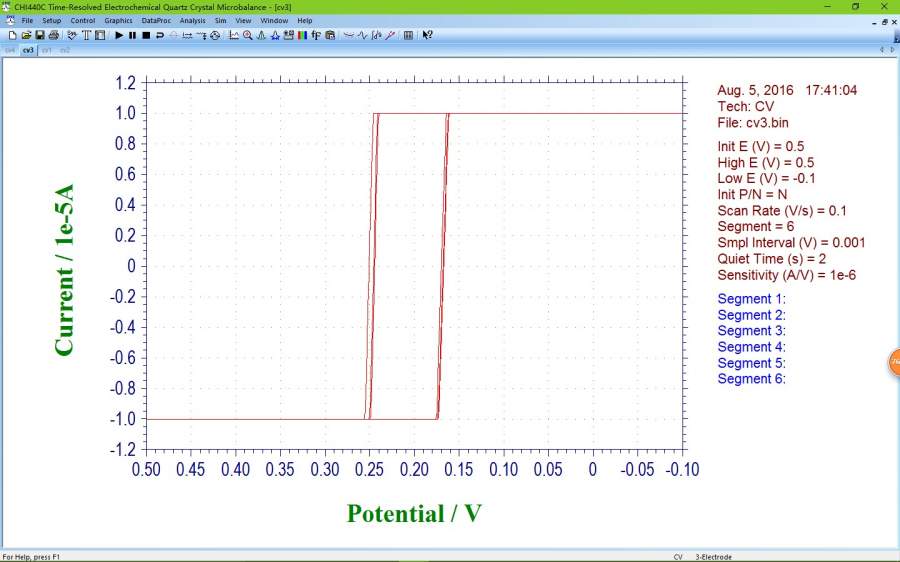Switch to the cv4 document tab
Screen dimensions: 900x562
point(10,51)
